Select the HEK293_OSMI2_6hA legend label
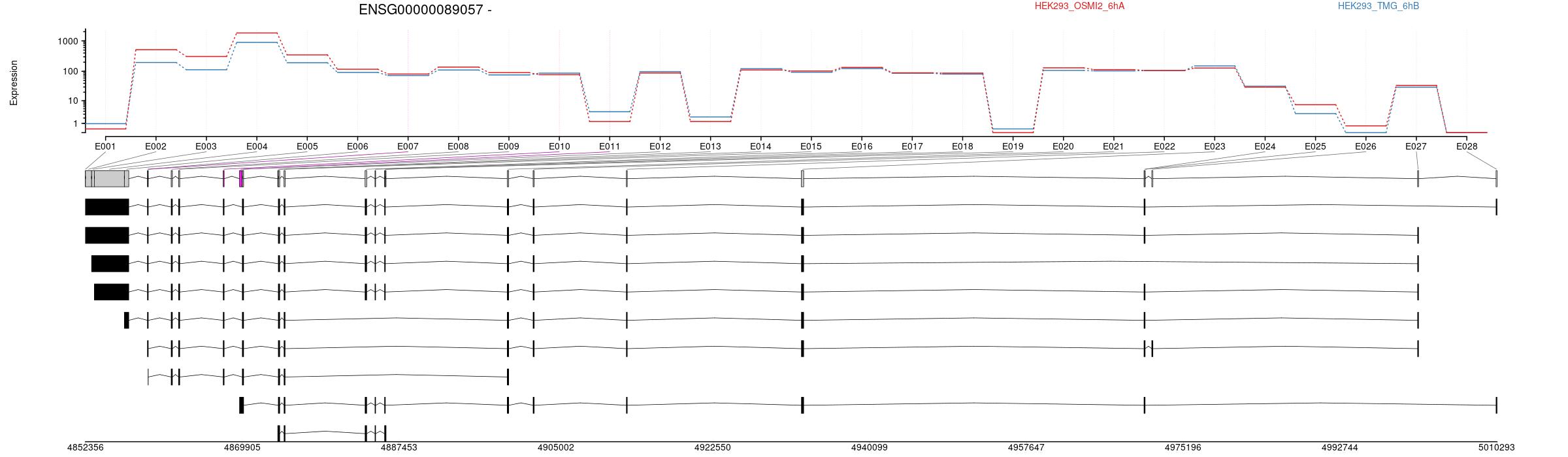The image size is (1568, 457). click(x=1079, y=7)
